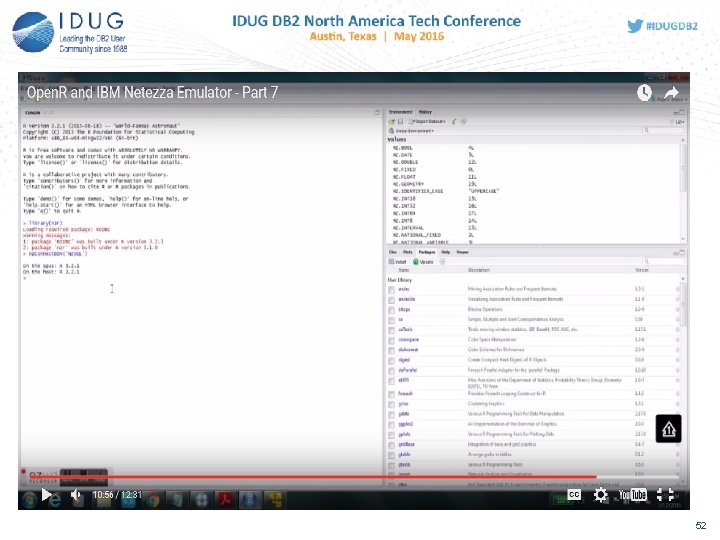This screenshot has width=720, height=540.
Task: Switch to the Packages tab
Action: coord(427,252)
